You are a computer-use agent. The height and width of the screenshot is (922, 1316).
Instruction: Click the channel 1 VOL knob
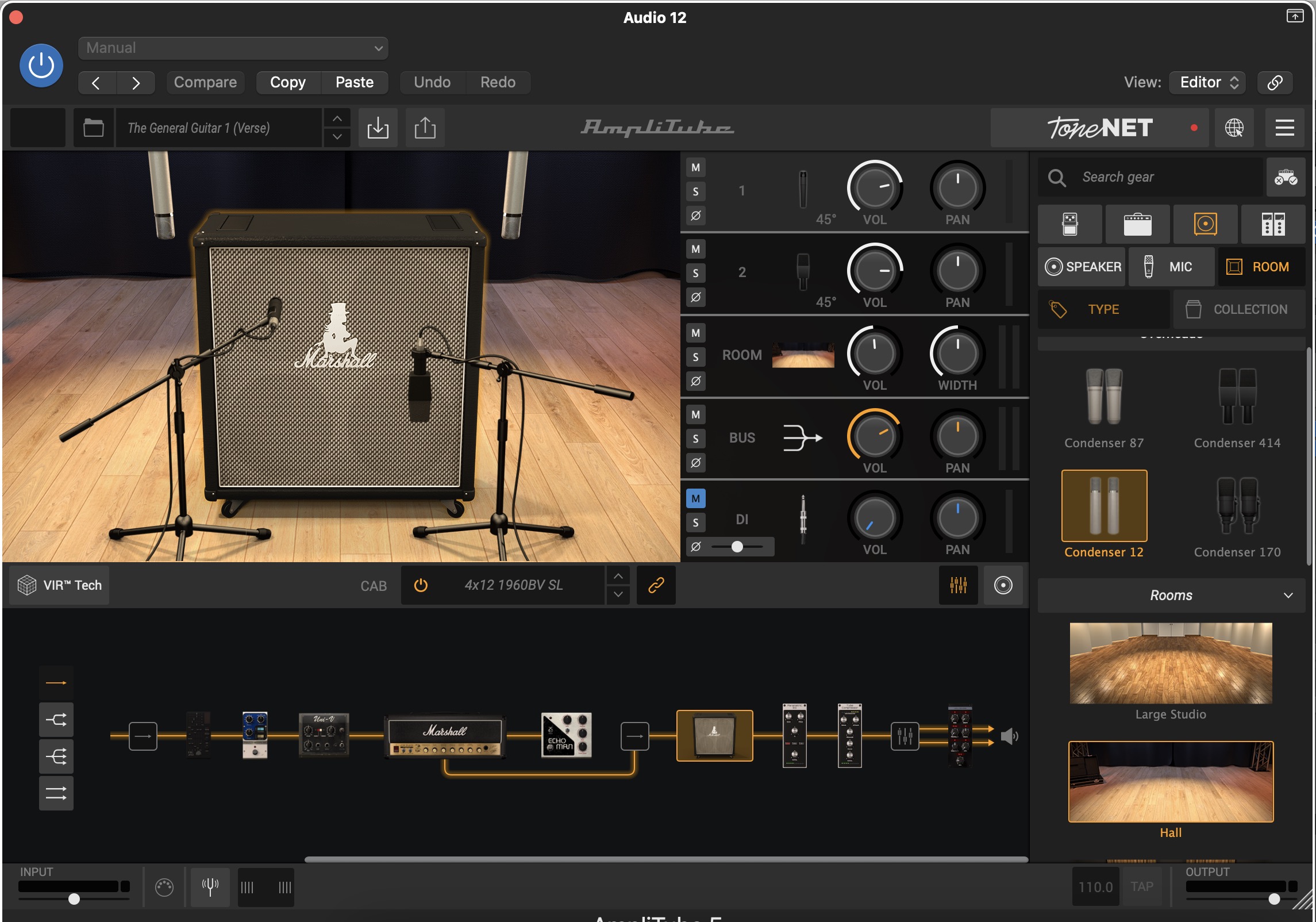click(x=875, y=187)
